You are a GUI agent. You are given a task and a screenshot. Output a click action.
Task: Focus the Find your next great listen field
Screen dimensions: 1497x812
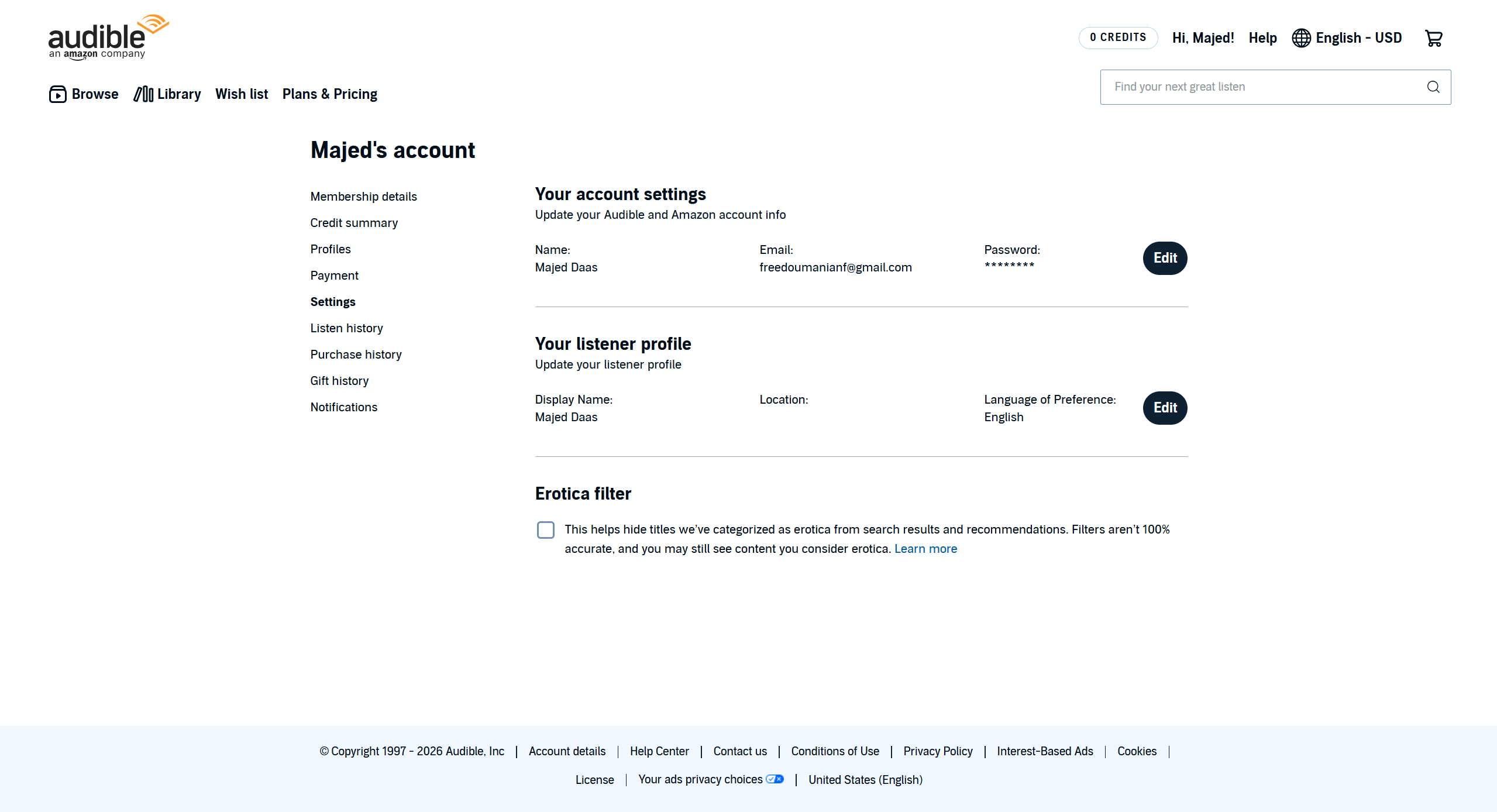tap(1264, 87)
